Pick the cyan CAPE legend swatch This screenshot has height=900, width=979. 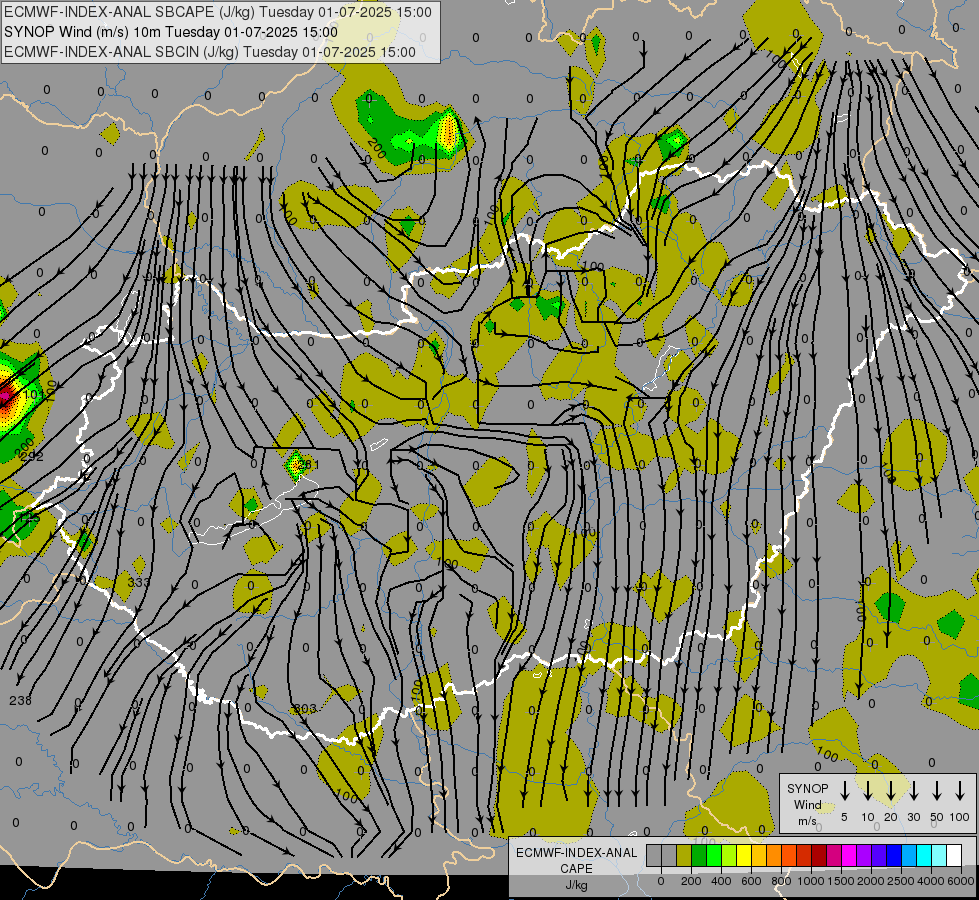[x=923, y=855]
